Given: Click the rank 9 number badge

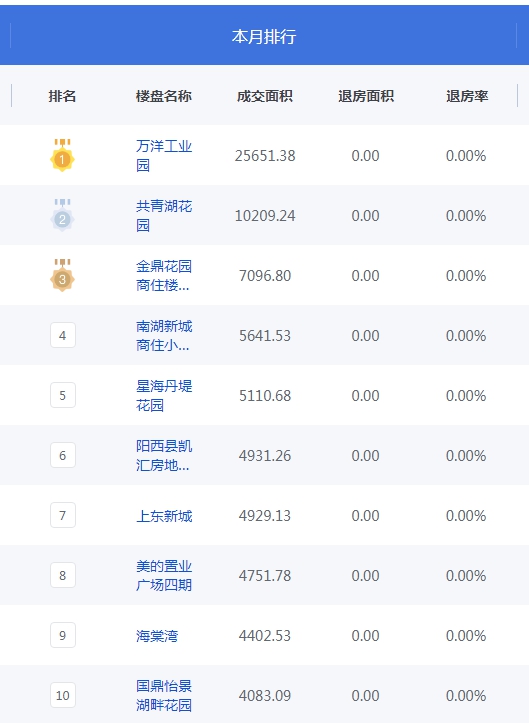Looking at the screenshot, I should click(x=63, y=635).
